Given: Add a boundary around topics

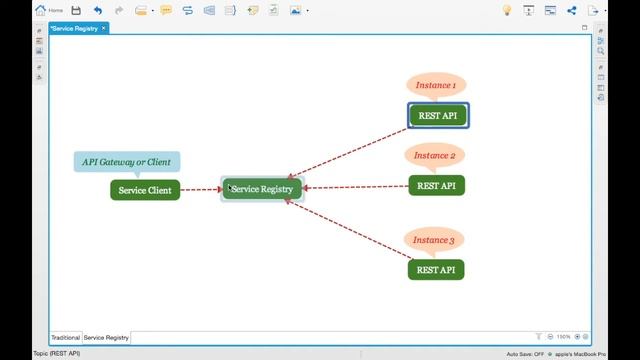Looking at the screenshot, I should (x=209, y=10).
